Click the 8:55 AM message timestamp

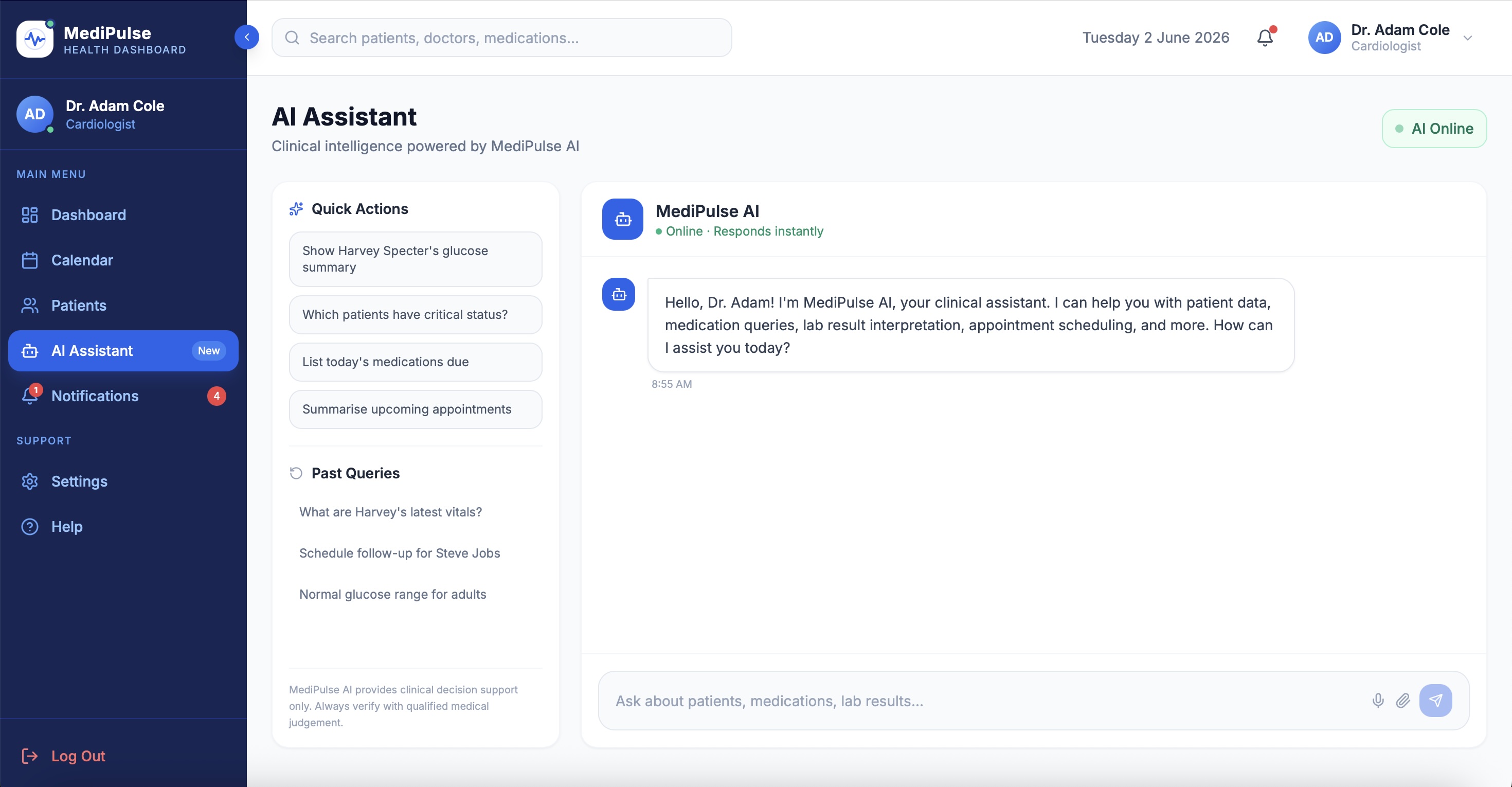coord(672,384)
